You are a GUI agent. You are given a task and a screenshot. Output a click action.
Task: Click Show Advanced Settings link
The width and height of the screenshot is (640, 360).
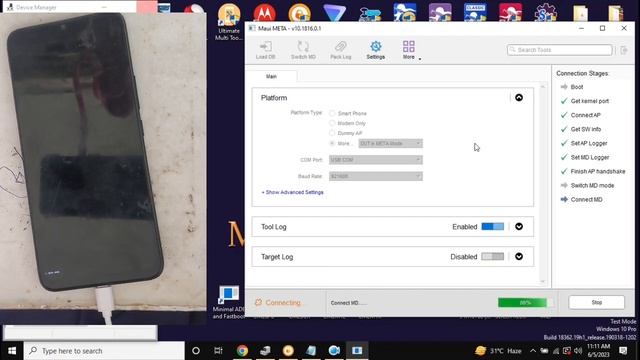(x=293, y=192)
